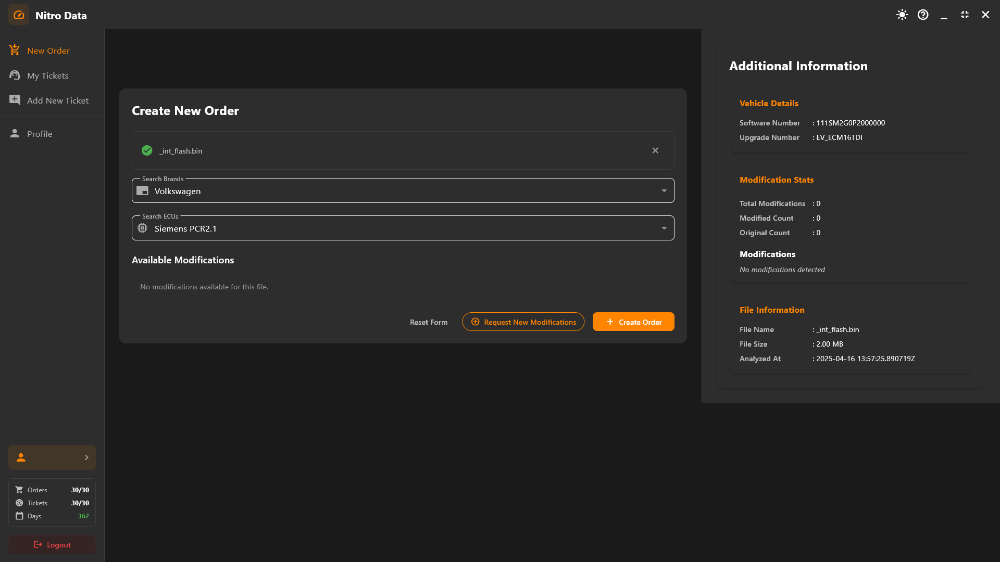Click the Siemens PCR2.1 ECU field
This screenshot has height=562, width=1000.
(x=403, y=228)
